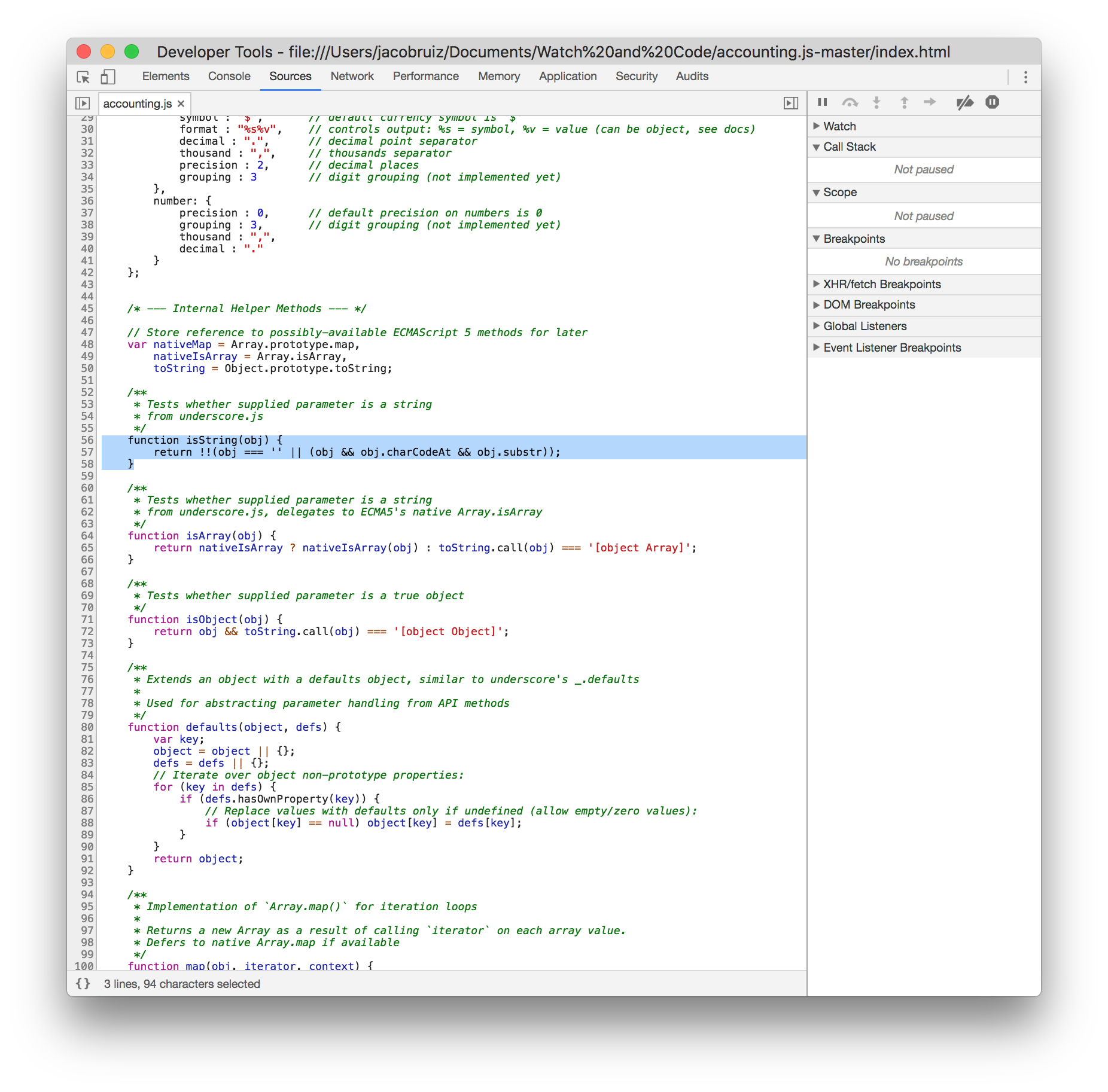Click the red macOS close window button
Screen dimensions: 1108x1092
pos(84,51)
